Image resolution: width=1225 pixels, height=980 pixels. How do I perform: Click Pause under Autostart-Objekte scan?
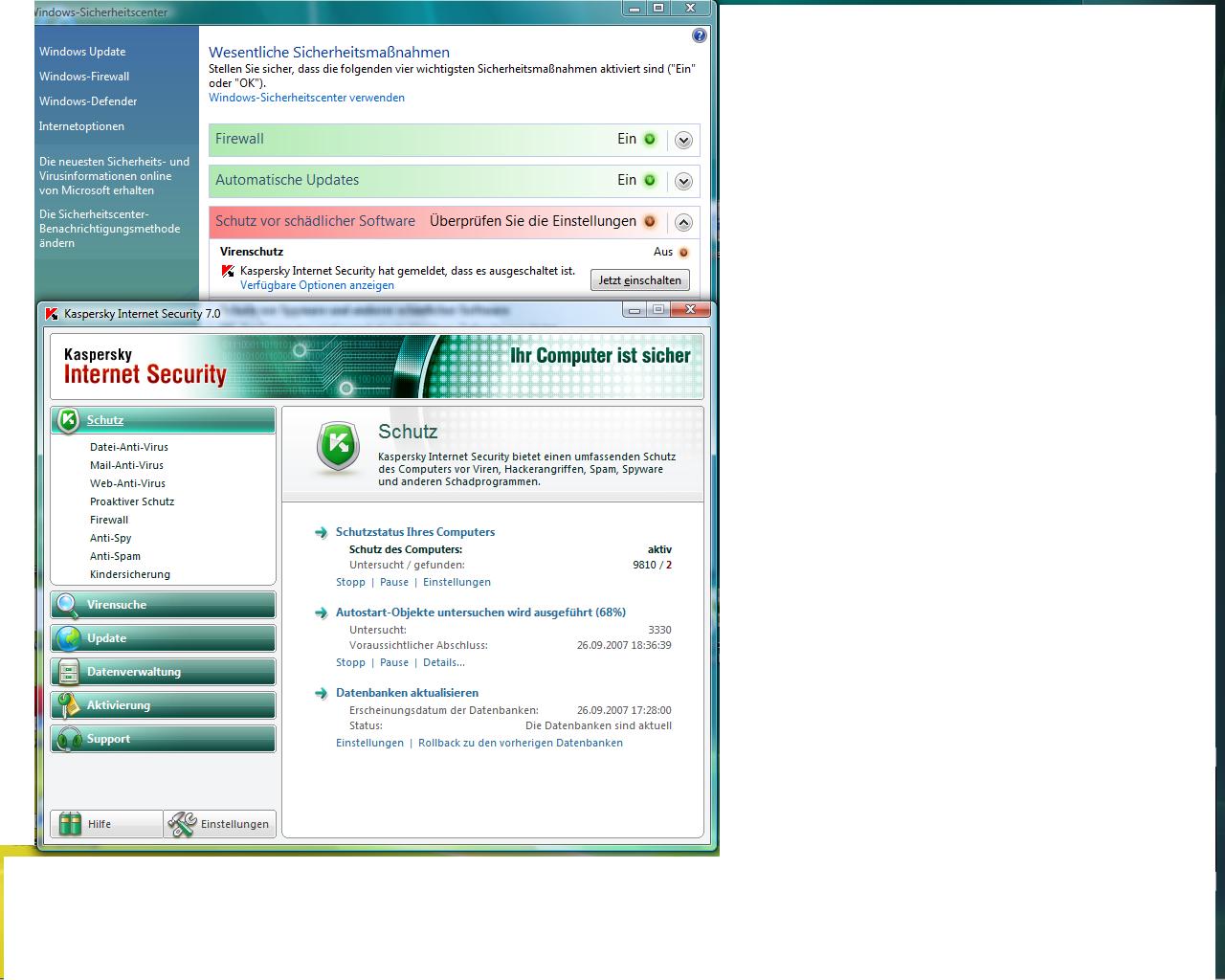tap(394, 662)
